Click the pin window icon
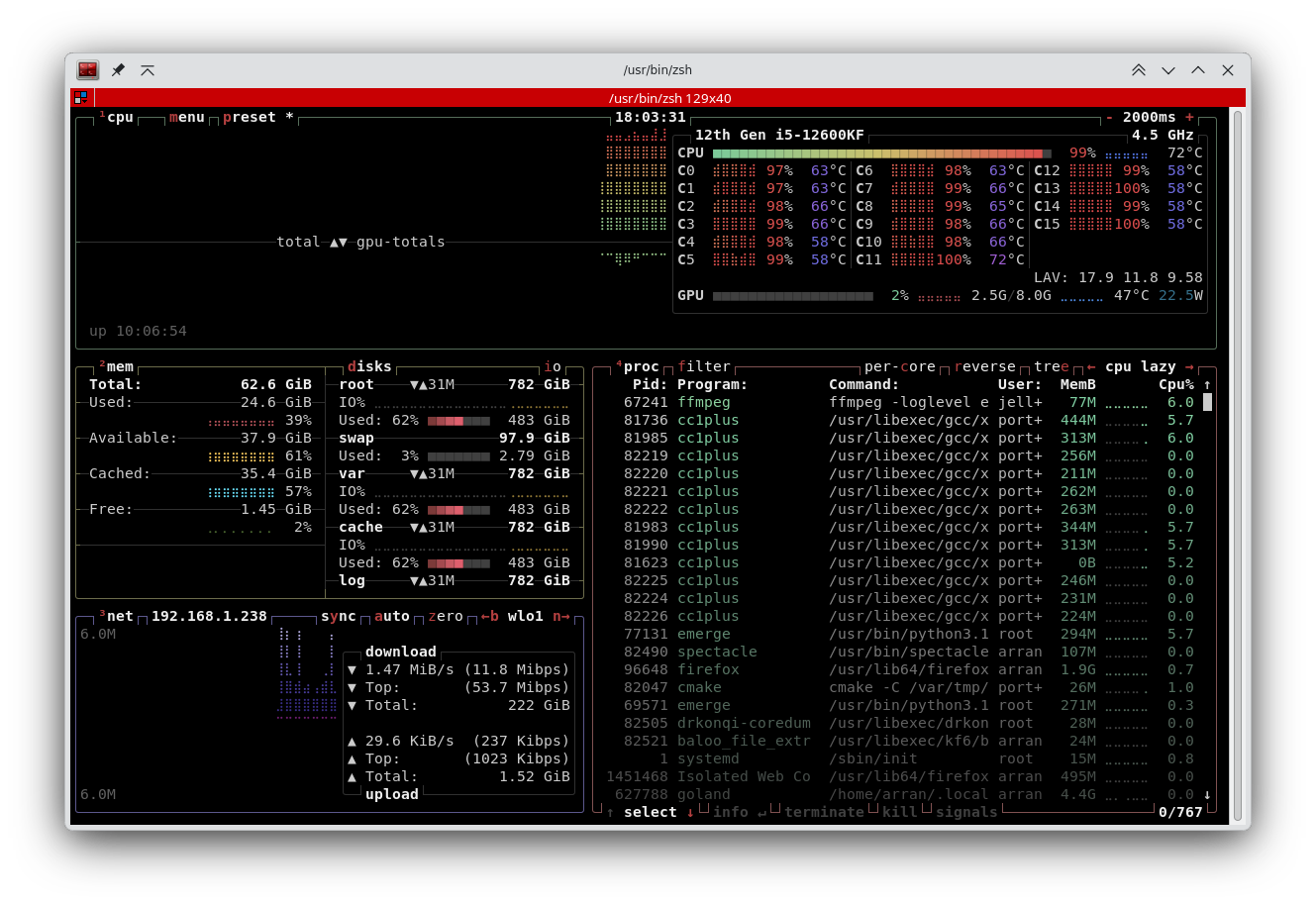The width and height of the screenshot is (1316, 907). click(x=118, y=70)
